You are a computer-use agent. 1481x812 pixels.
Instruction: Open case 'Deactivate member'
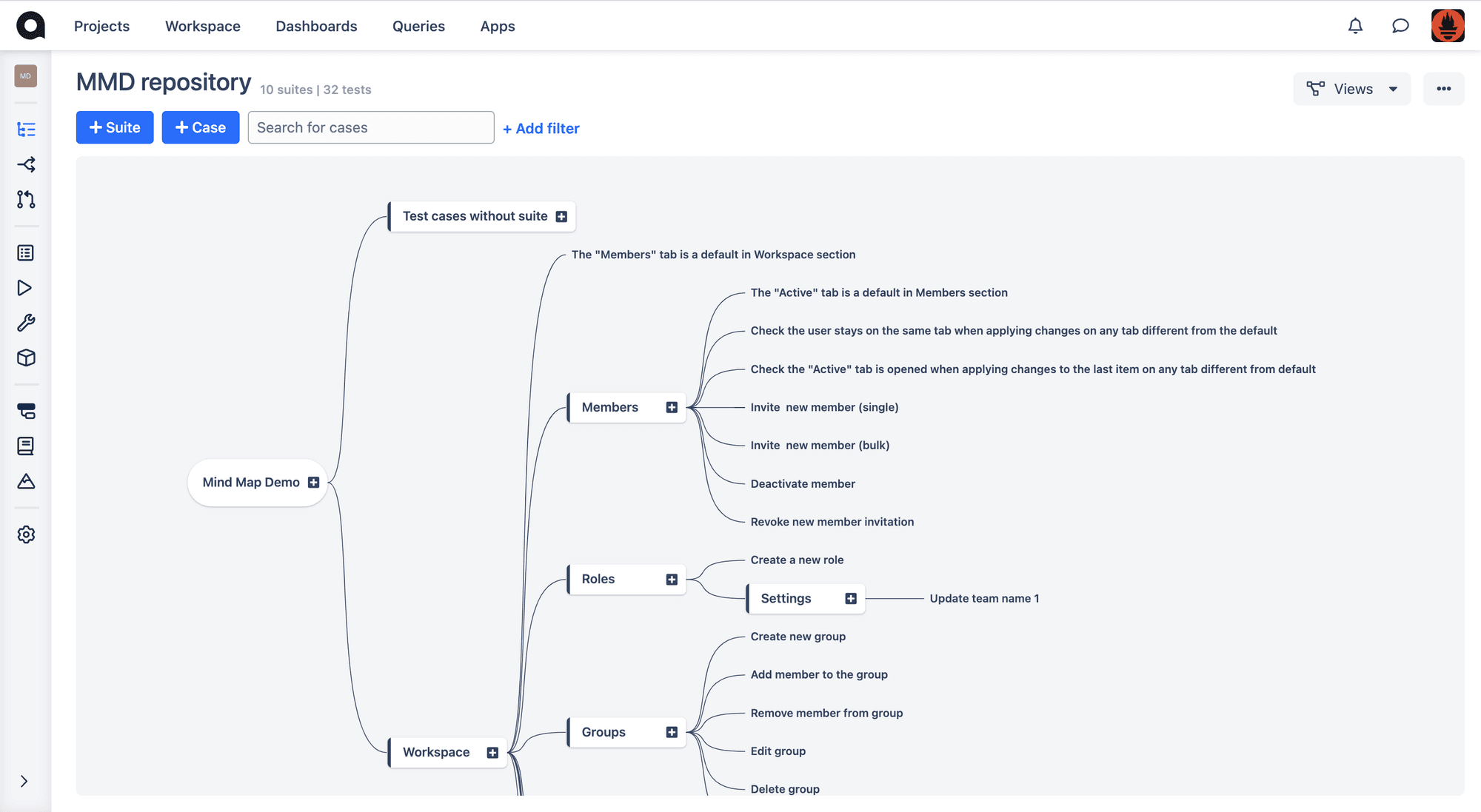[x=803, y=484]
